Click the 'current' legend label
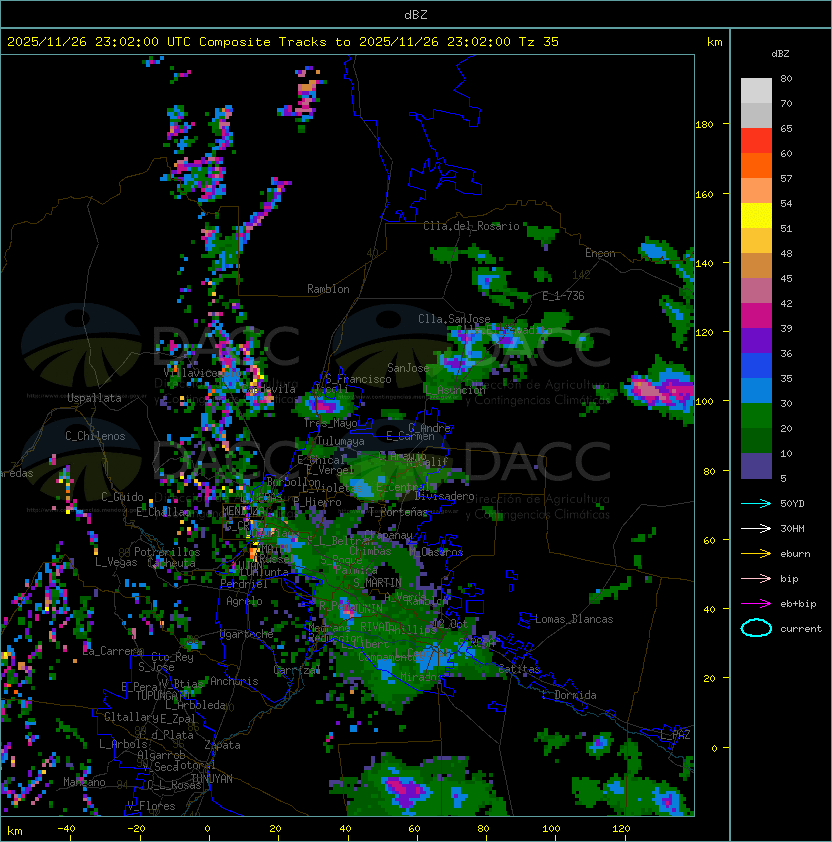The image size is (832, 842). click(x=801, y=629)
